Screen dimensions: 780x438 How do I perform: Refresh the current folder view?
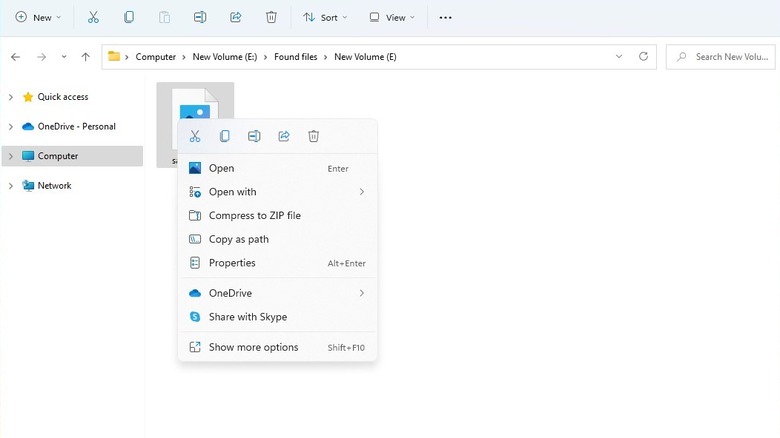[643, 57]
